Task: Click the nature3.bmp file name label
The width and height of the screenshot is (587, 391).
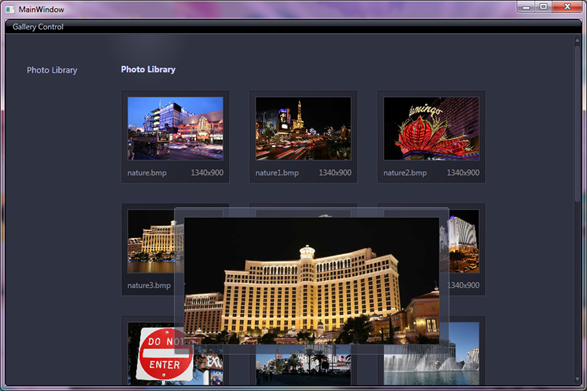Action: (149, 286)
